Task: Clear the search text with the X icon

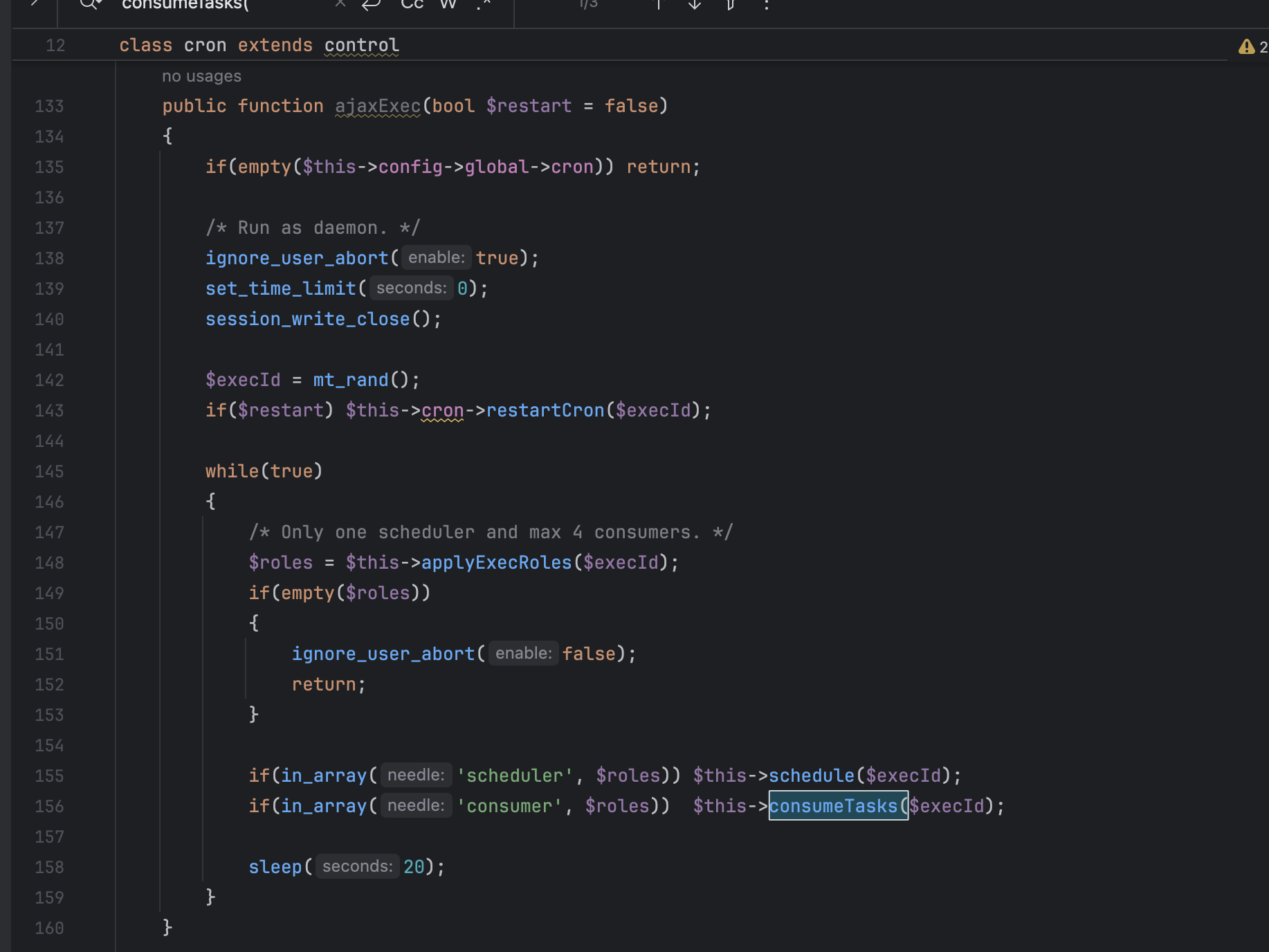Action: coord(340,4)
